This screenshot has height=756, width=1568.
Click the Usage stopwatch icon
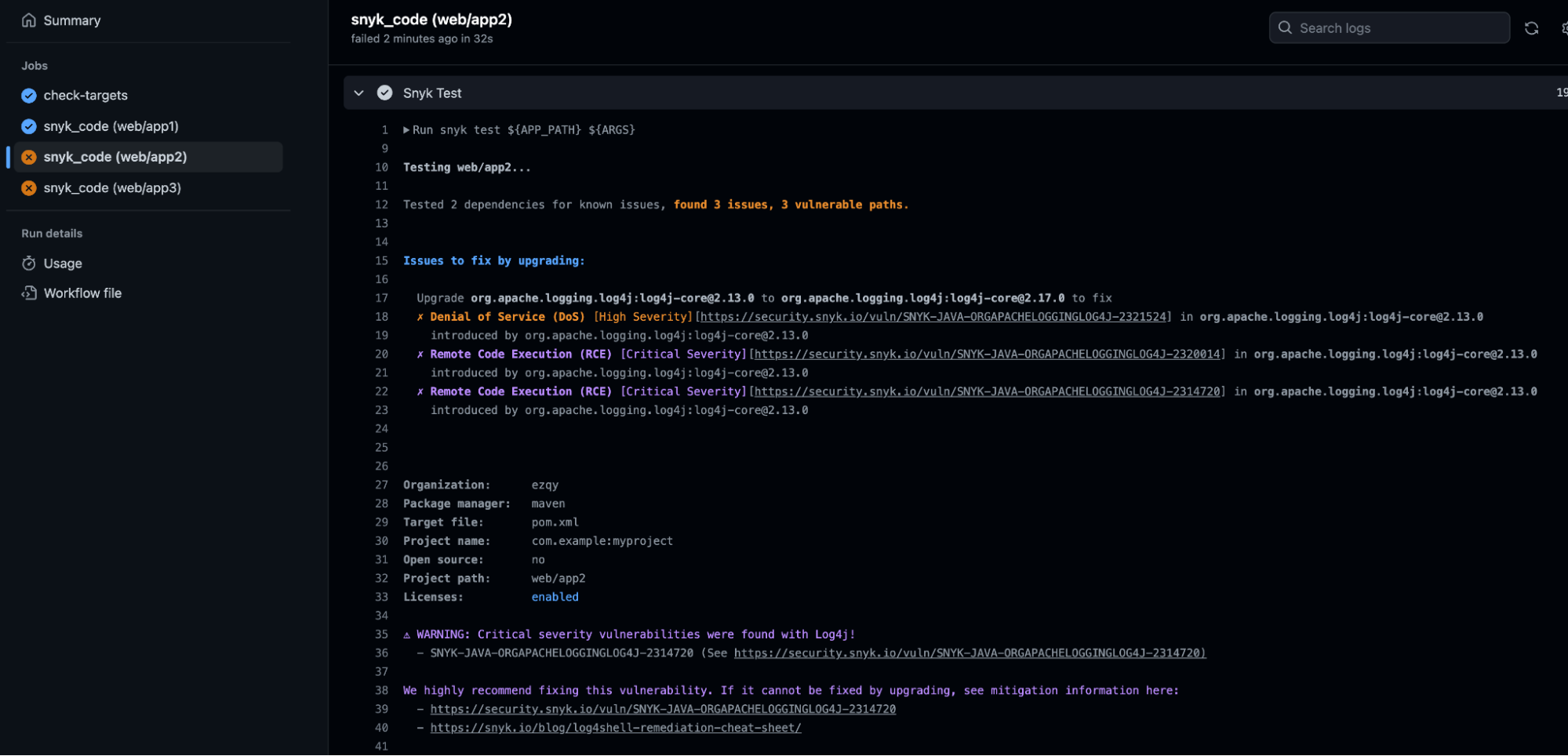29,264
